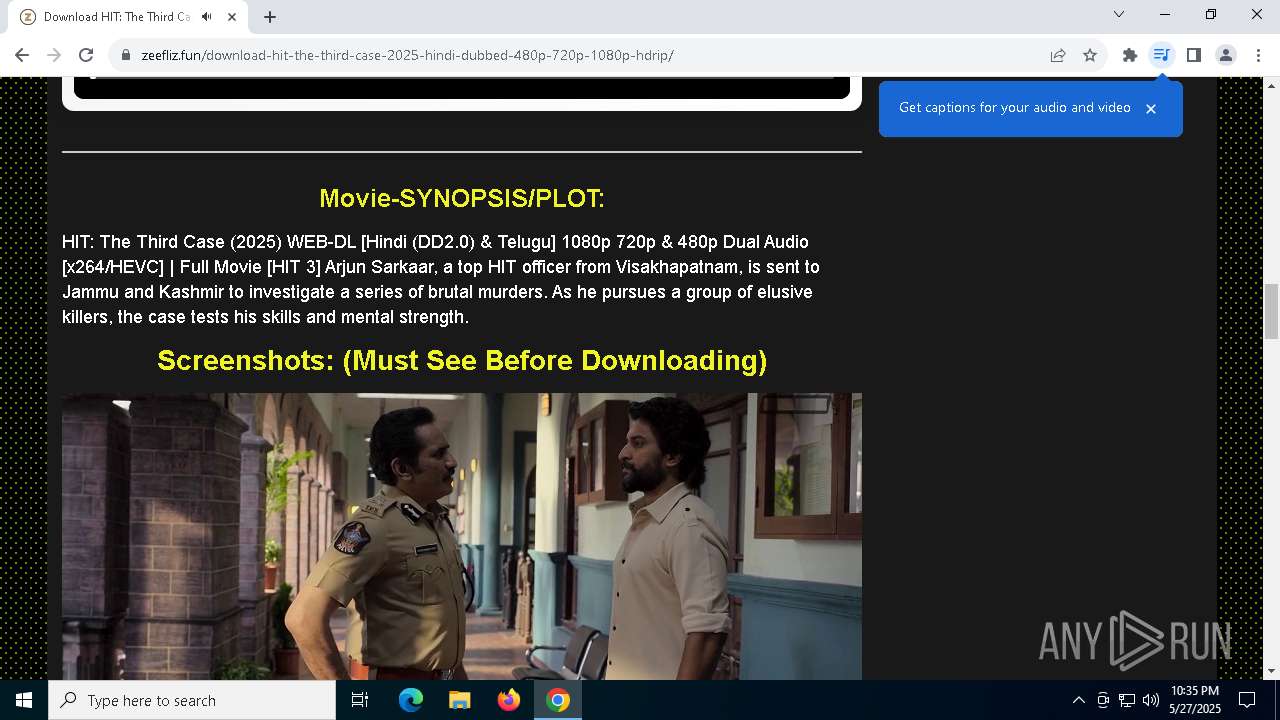Close the Download HIT tab
1280x720 pixels.
pyautogui.click(x=232, y=17)
